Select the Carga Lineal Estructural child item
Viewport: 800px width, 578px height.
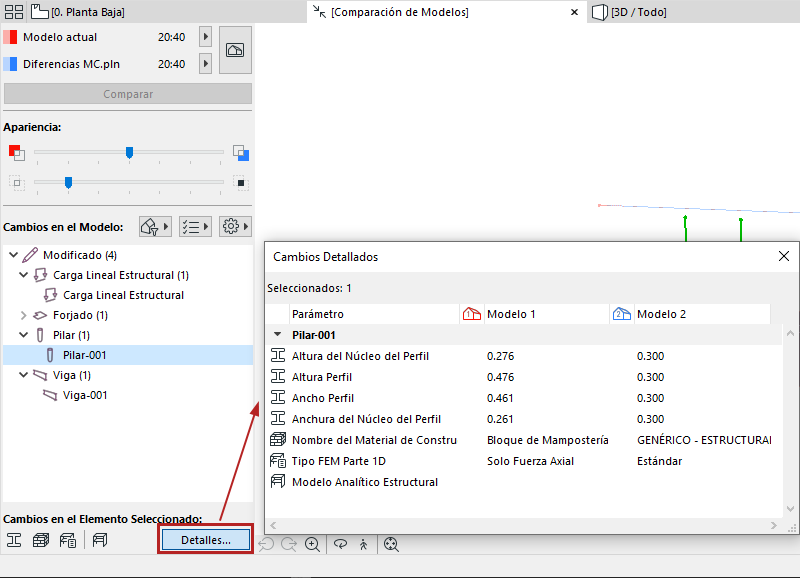(123, 295)
